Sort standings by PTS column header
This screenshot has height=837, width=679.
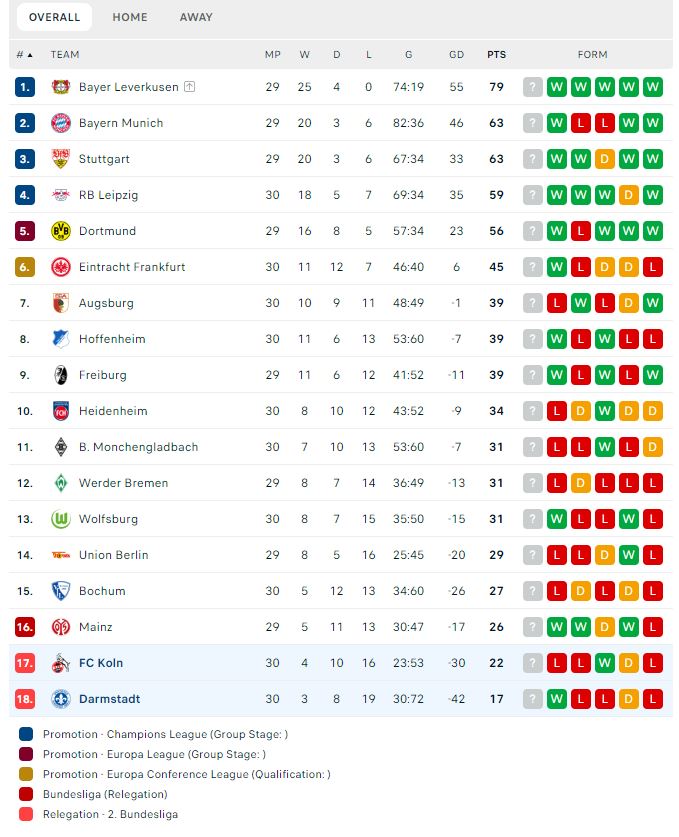(x=496, y=55)
